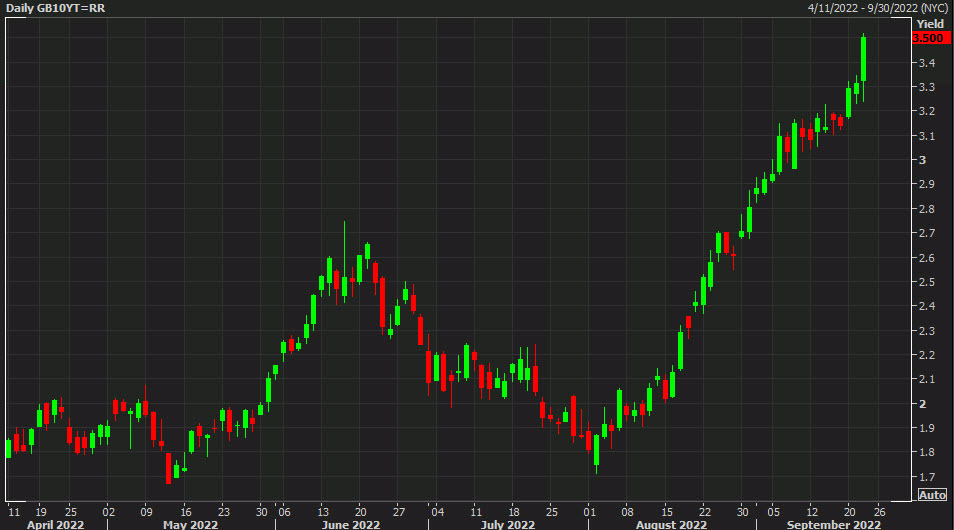
Task: Select the latest tall green candle near 3.5
Action: coord(863,58)
